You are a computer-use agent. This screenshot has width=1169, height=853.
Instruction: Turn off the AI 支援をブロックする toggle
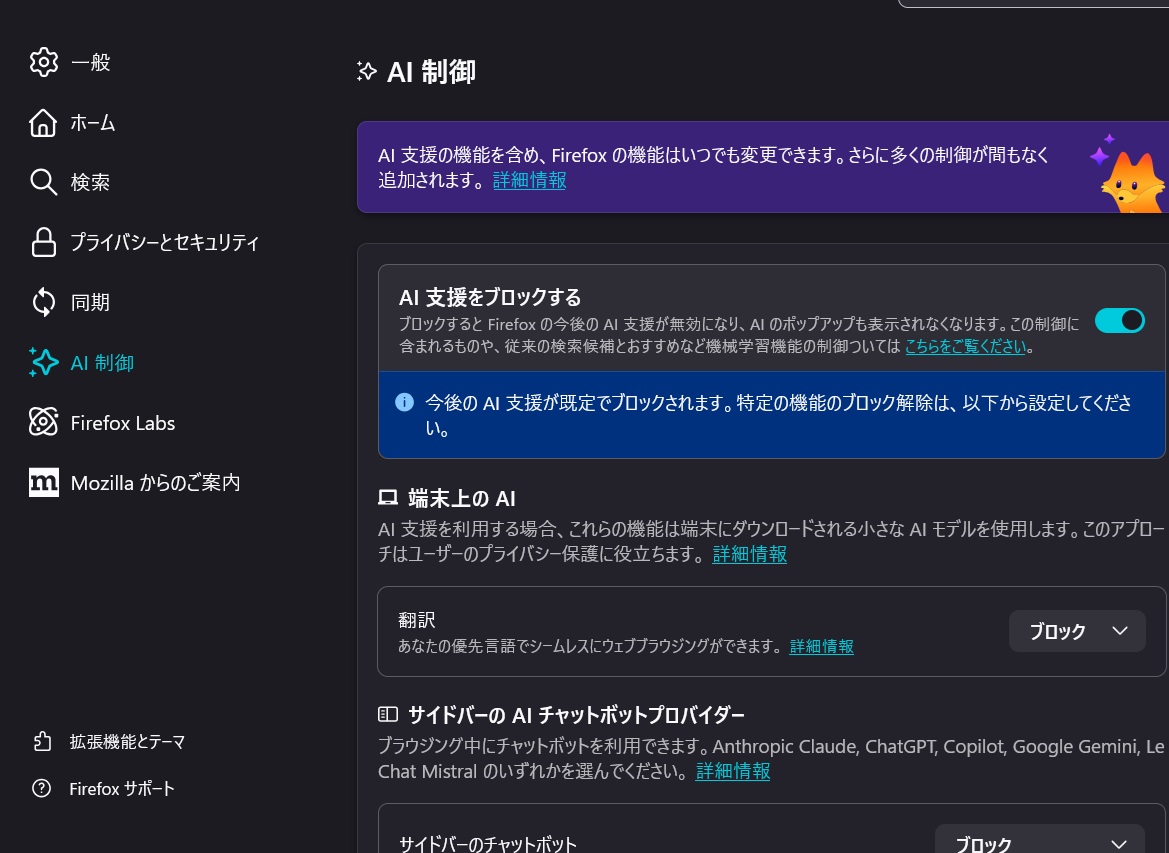(1120, 320)
